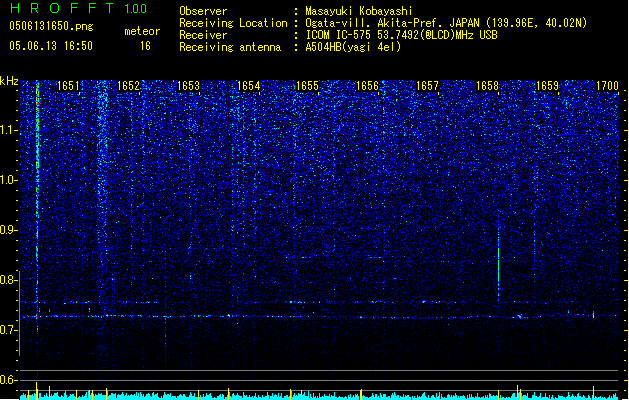Viewport: 629px width, 400px height.
Task: Click the HROFFT 1.0.0 title text
Action: click(x=78, y=8)
